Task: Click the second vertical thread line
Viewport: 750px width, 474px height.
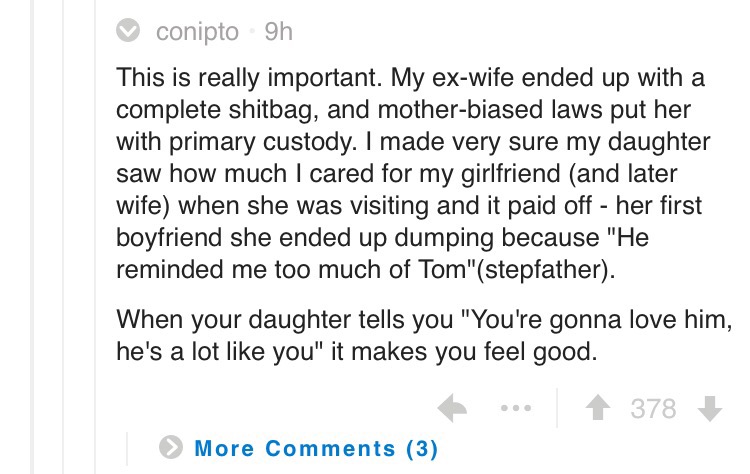Action: (63, 237)
